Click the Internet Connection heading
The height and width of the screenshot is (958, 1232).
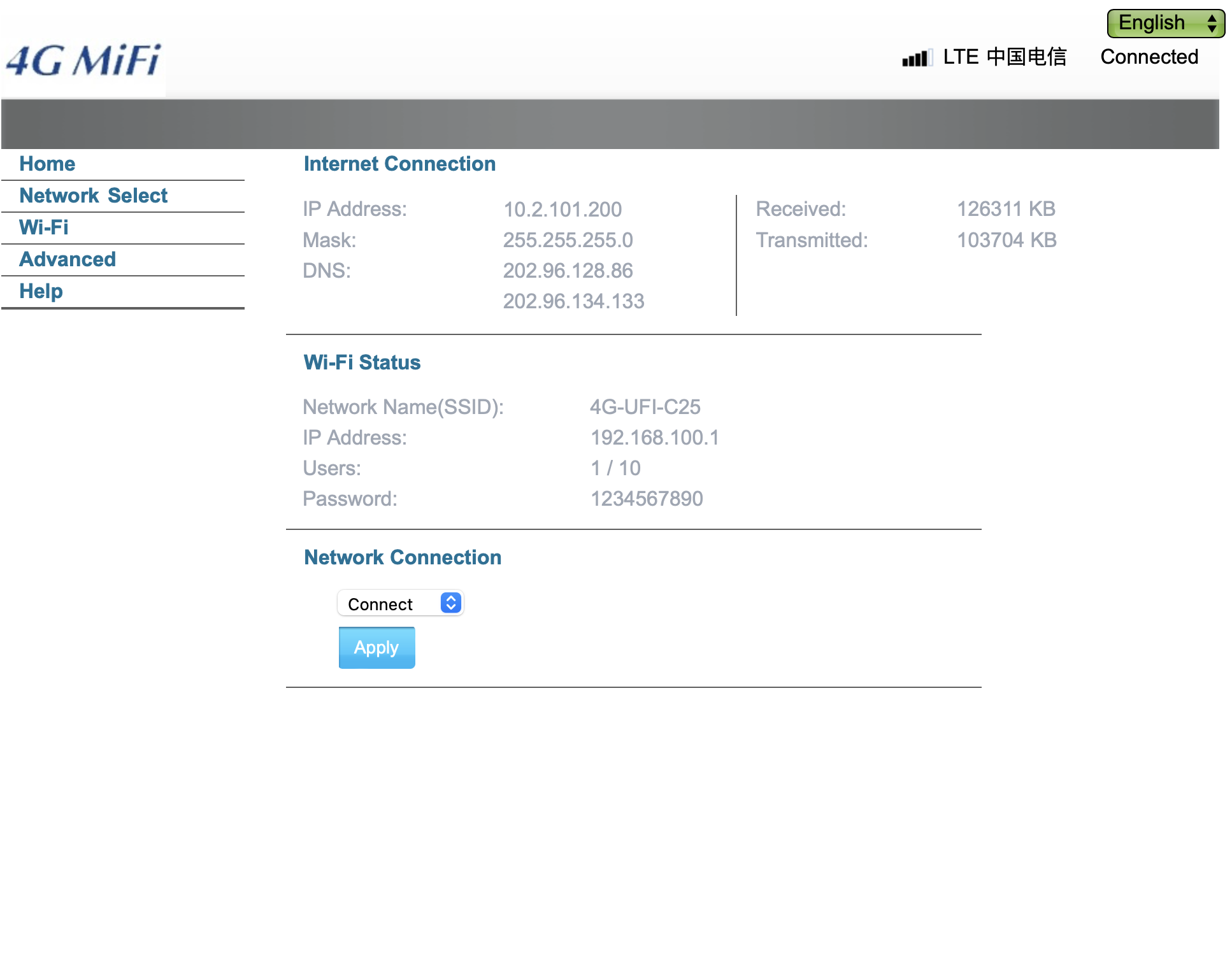[399, 164]
